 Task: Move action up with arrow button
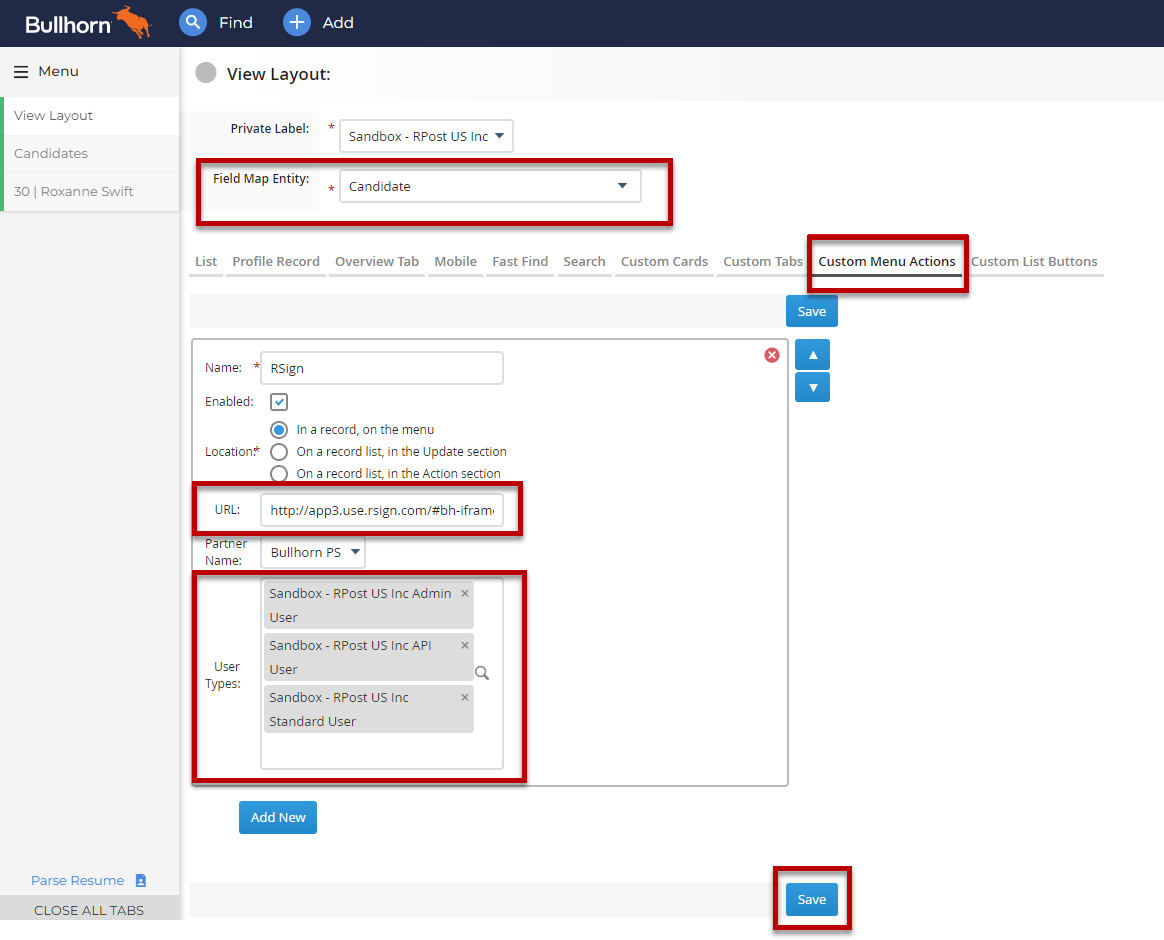click(x=812, y=355)
